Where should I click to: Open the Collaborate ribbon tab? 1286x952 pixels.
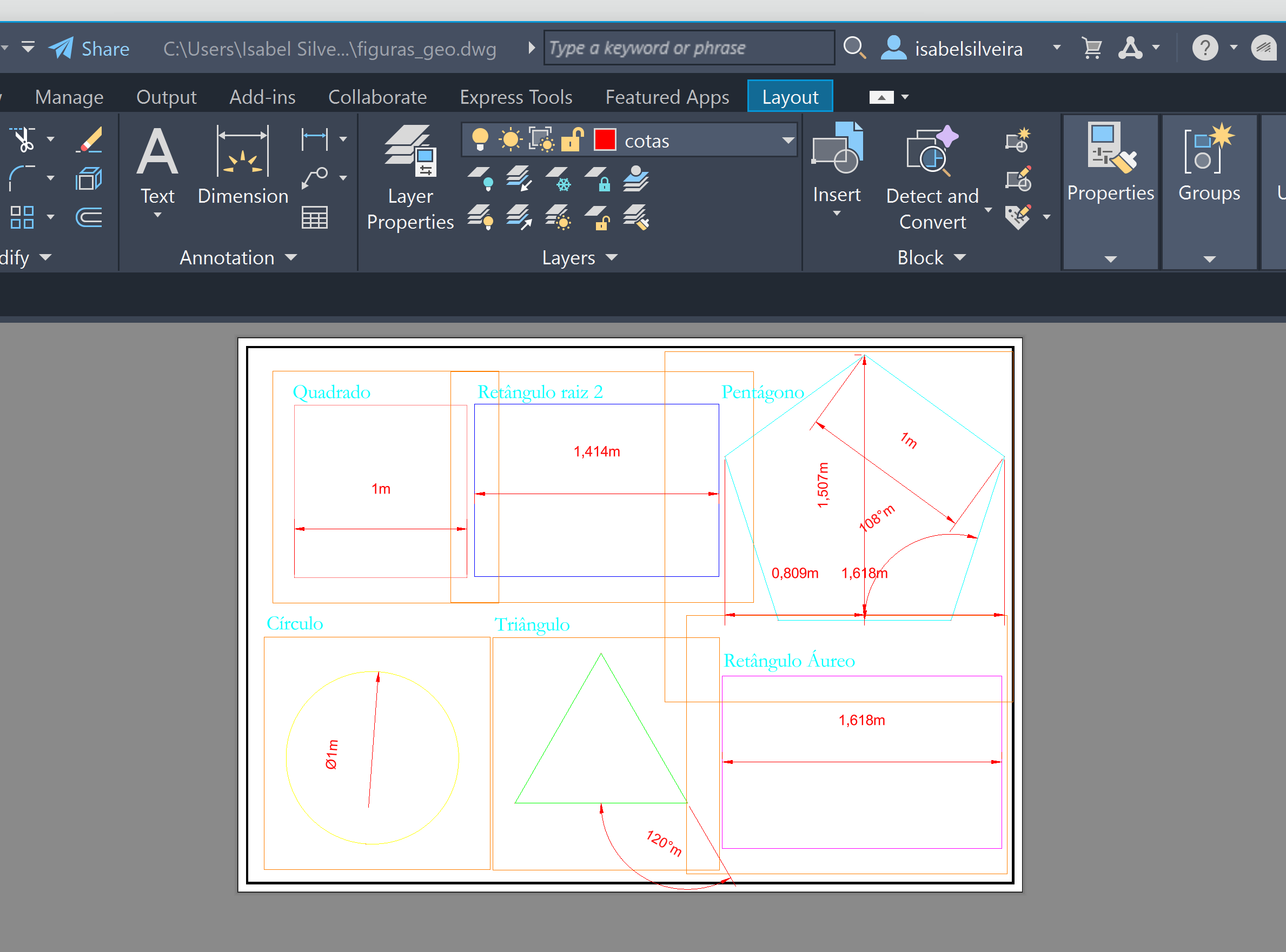point(377,97)
